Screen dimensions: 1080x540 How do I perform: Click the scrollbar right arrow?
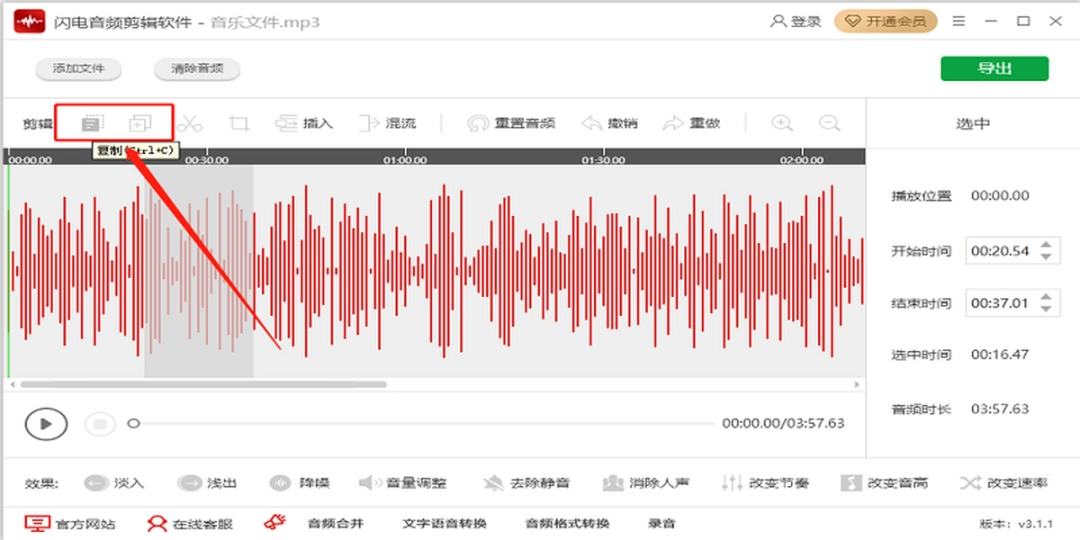(858, 384)
